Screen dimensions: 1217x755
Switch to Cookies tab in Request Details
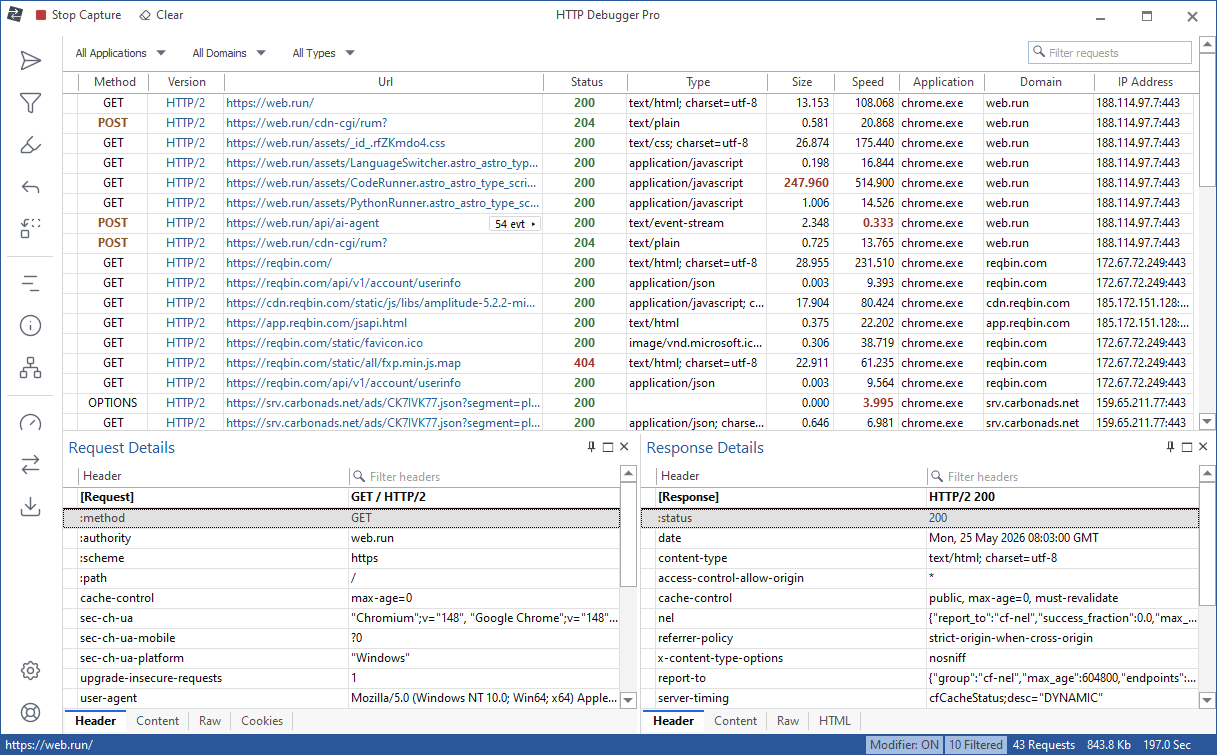click(x=262, y=720)
